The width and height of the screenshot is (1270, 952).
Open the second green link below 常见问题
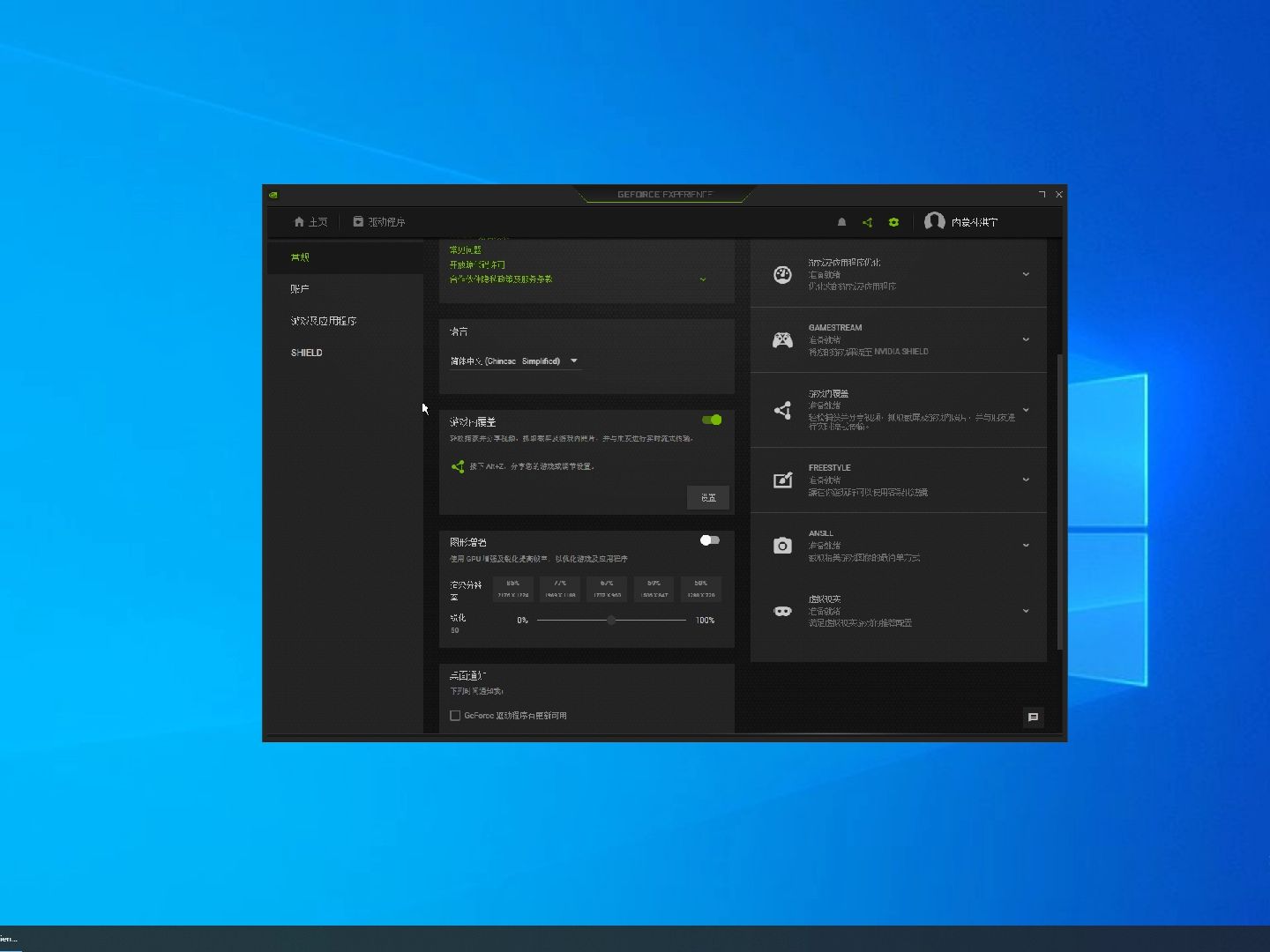(477, 264)
